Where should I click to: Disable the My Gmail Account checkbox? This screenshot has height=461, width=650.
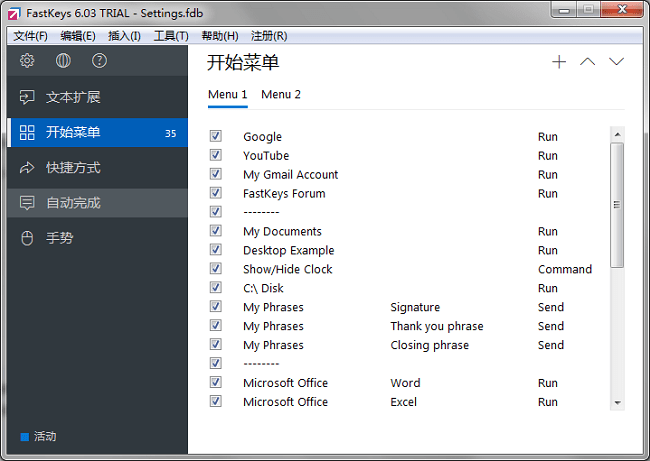pyautogui.click(x=216, y=174)
